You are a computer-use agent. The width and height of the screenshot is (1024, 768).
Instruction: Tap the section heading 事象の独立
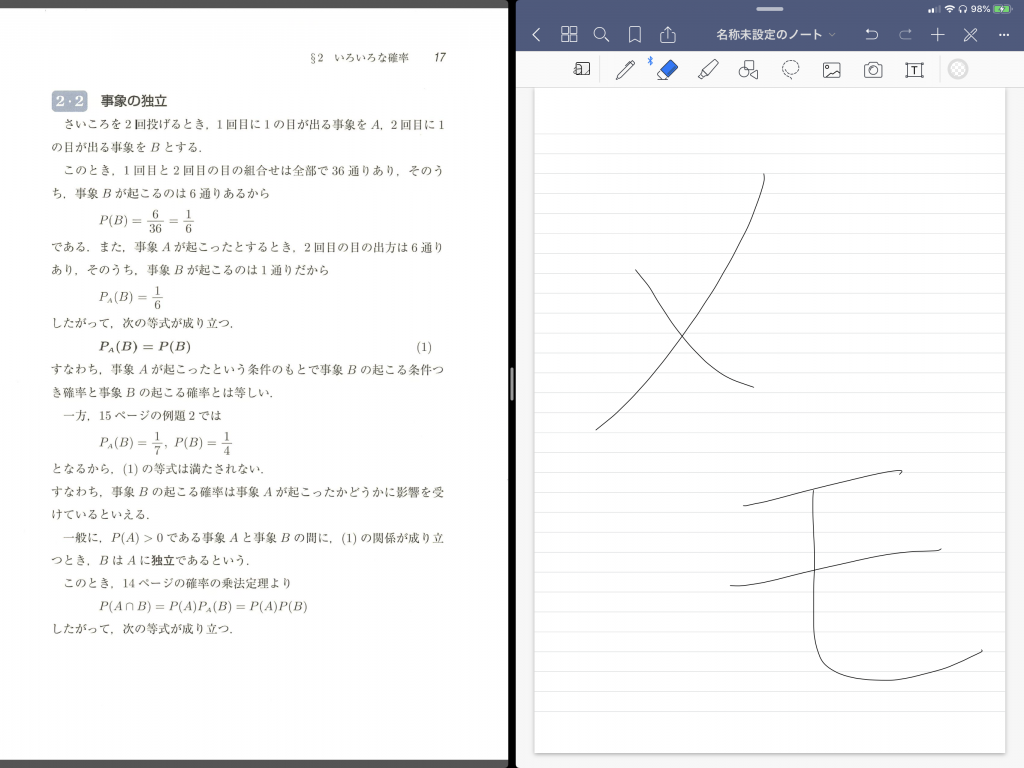(134, 101)
